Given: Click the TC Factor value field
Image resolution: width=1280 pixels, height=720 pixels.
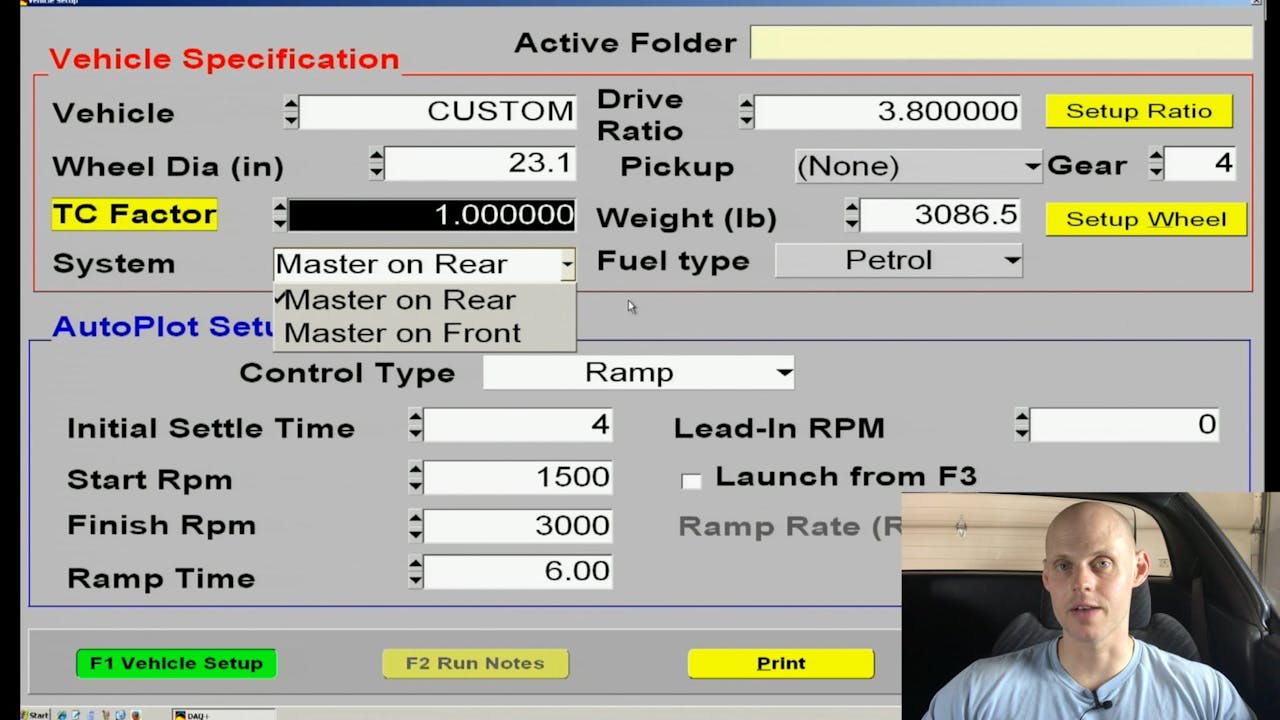Looking at the screenshot, I should tap(432, 215).
